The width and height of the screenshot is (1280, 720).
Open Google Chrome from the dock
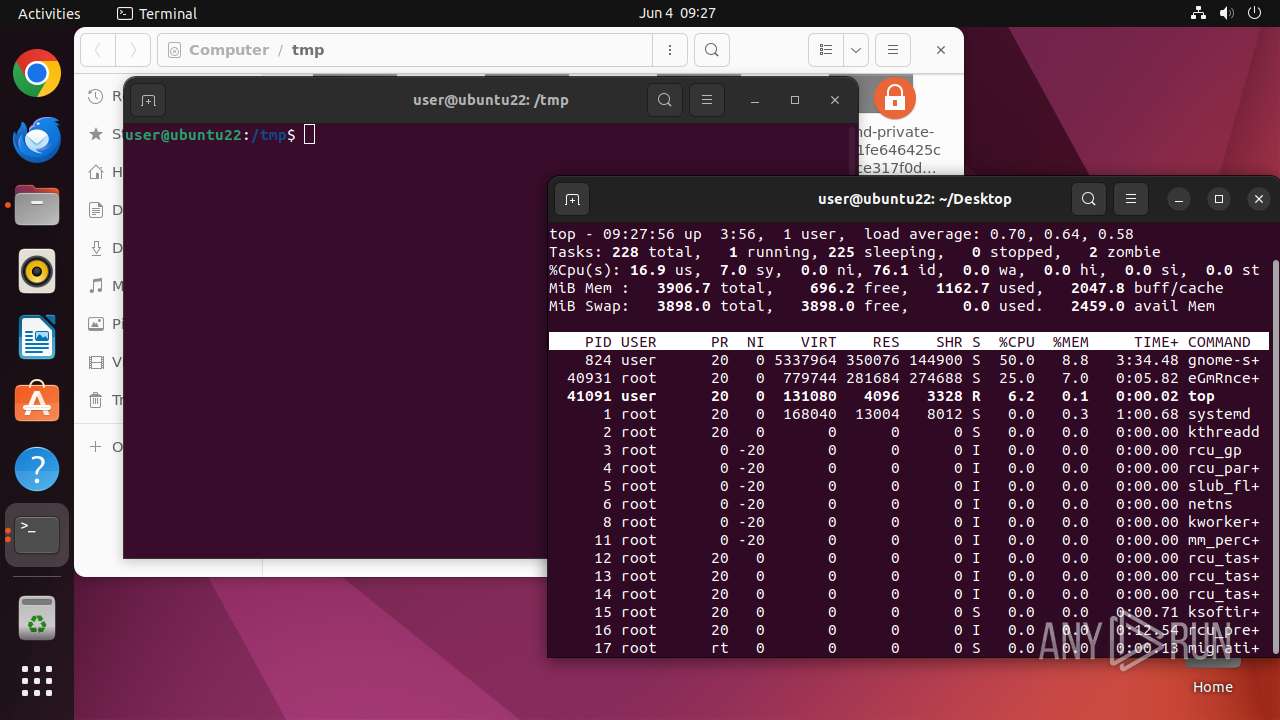pos(37,74)
